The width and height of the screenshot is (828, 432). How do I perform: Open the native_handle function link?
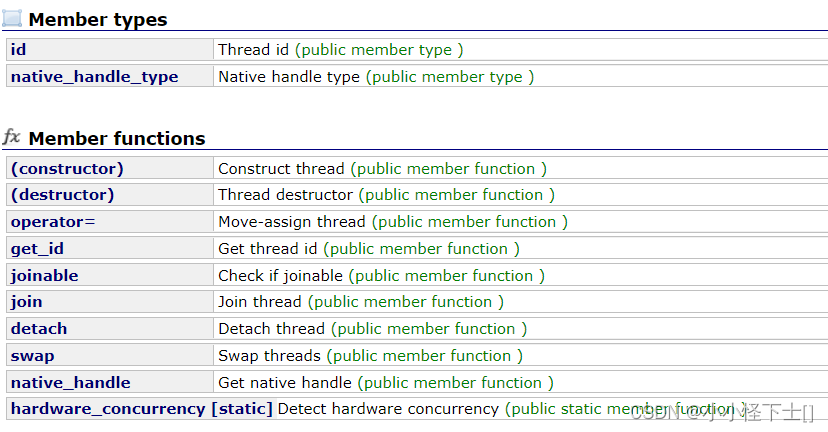click(70, 382)
